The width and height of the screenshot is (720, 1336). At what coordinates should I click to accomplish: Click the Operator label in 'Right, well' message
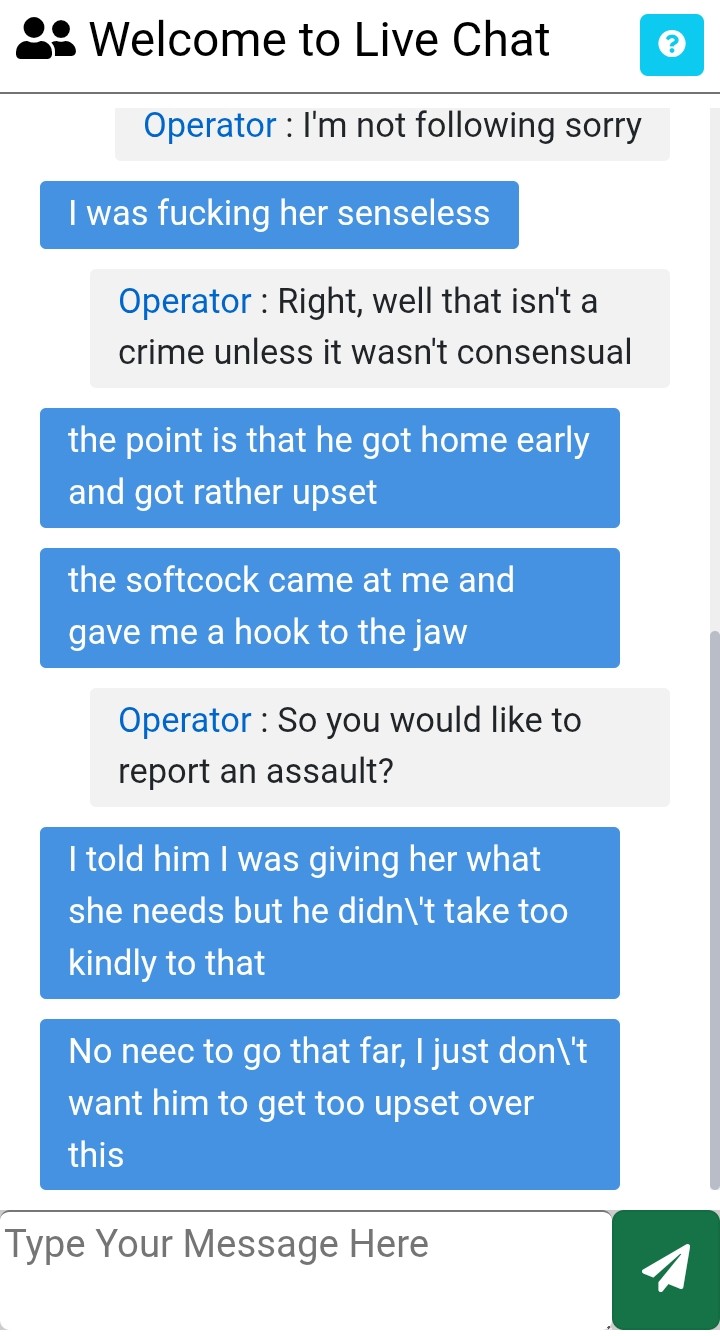pos(185,302)
